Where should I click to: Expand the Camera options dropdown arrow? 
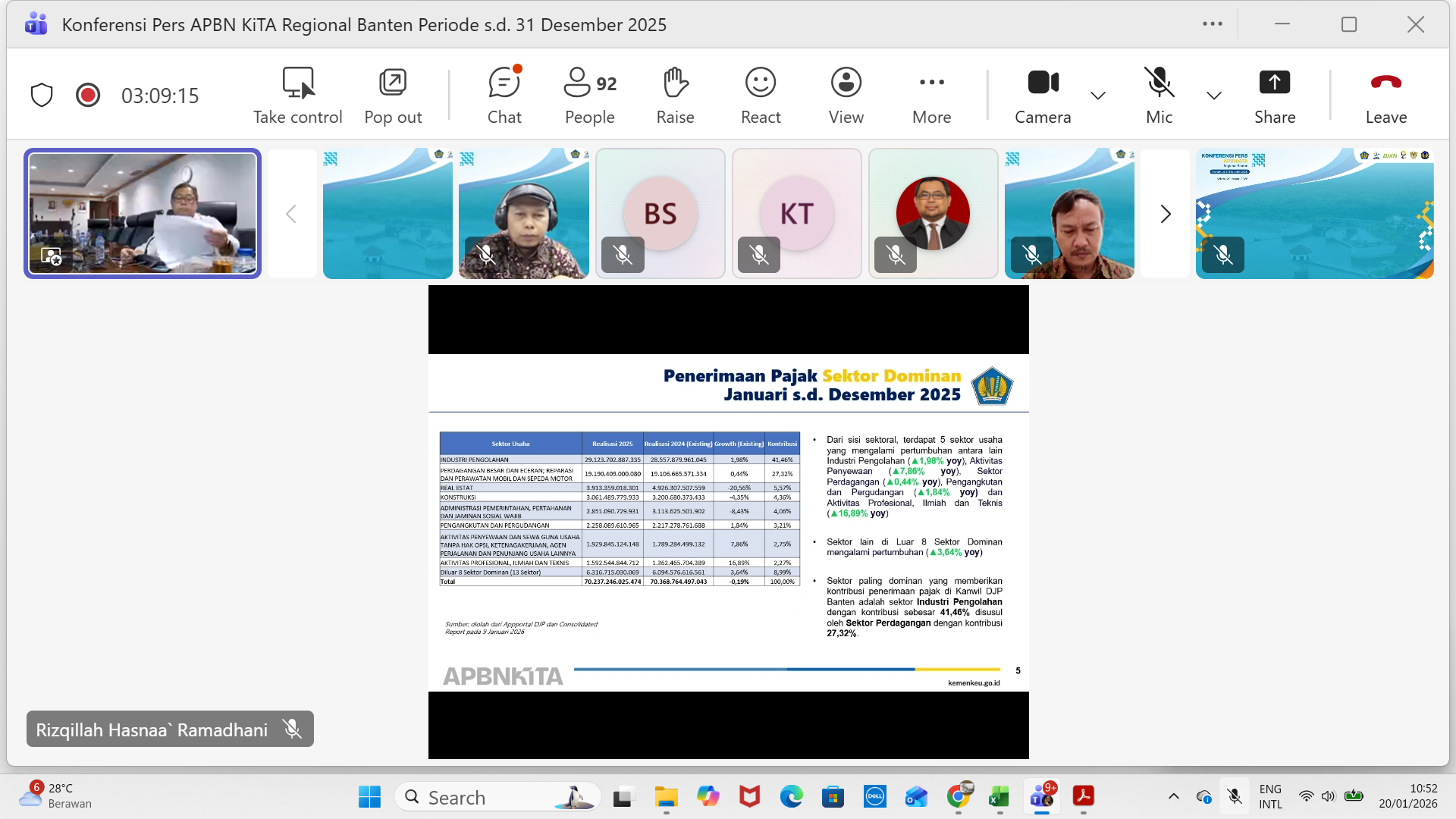(x=1097, y=96)
